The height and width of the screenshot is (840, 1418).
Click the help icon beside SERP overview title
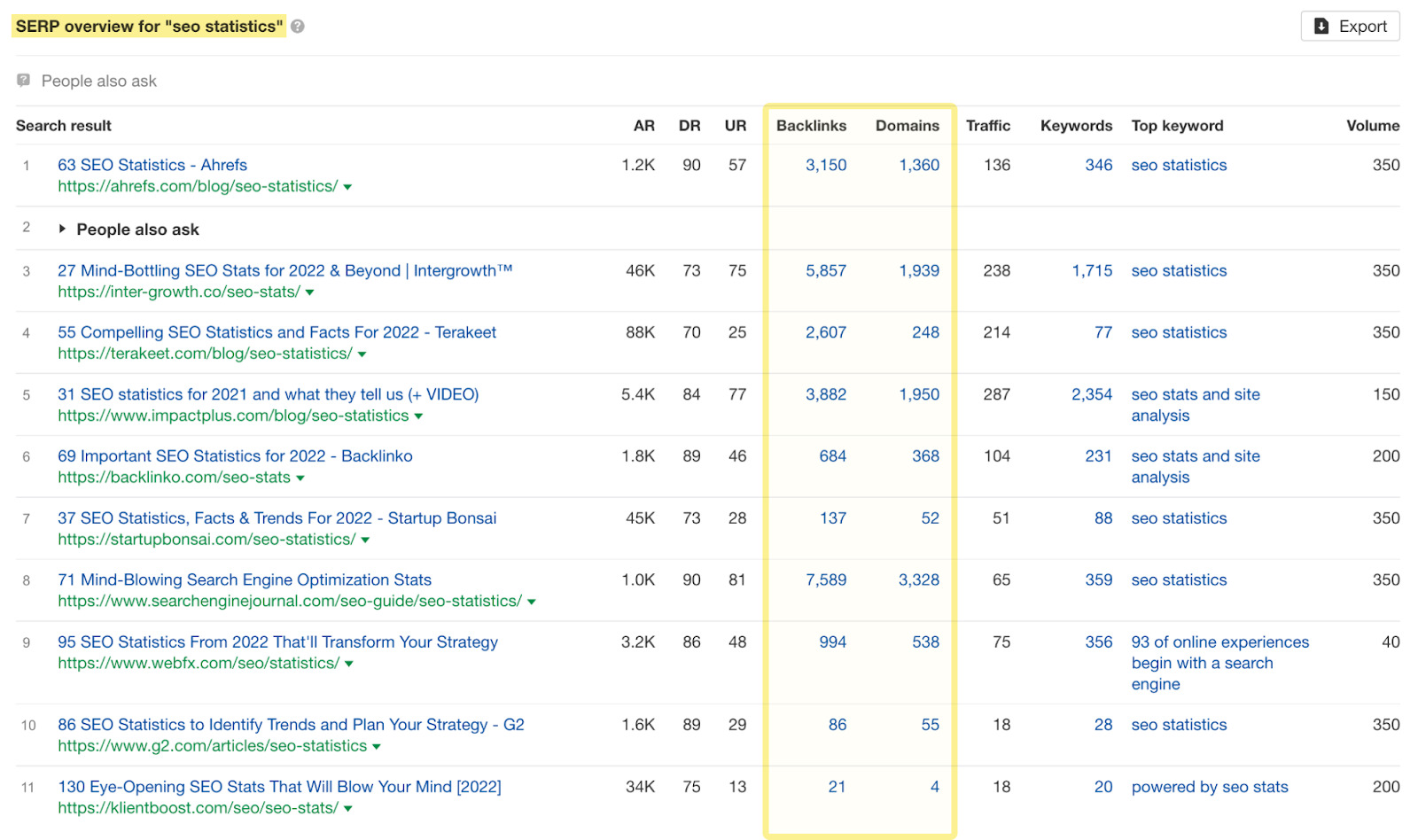(298, 27)
